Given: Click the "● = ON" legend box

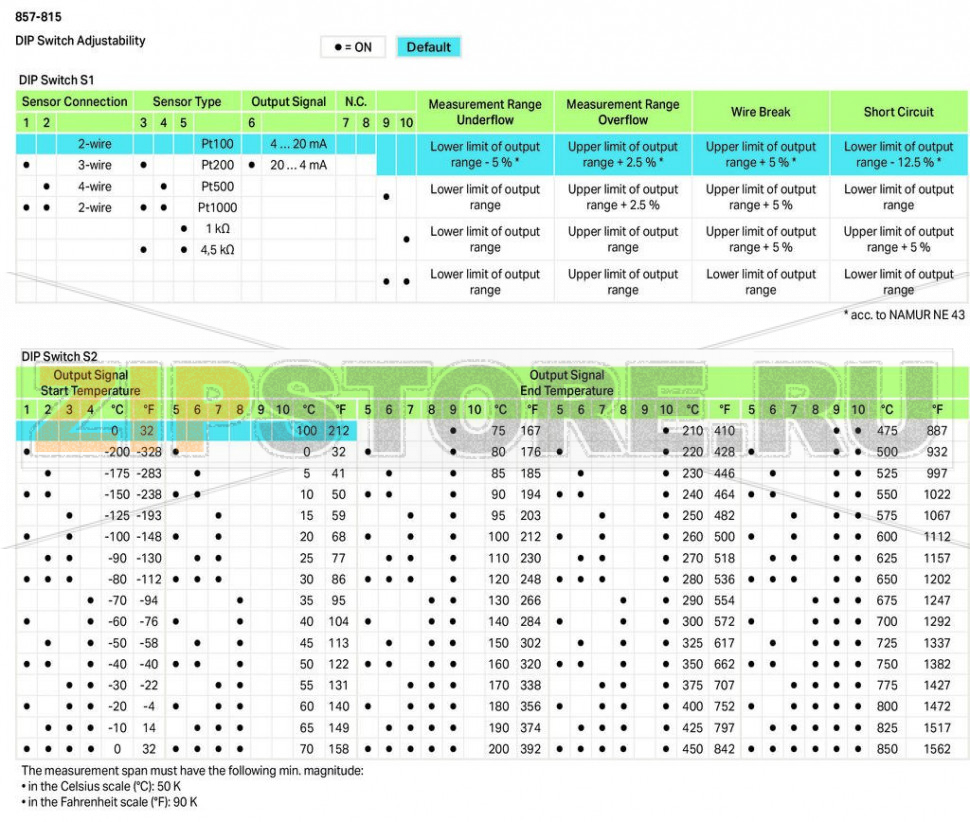Looking at the screenshot, I should pos(353,47).
